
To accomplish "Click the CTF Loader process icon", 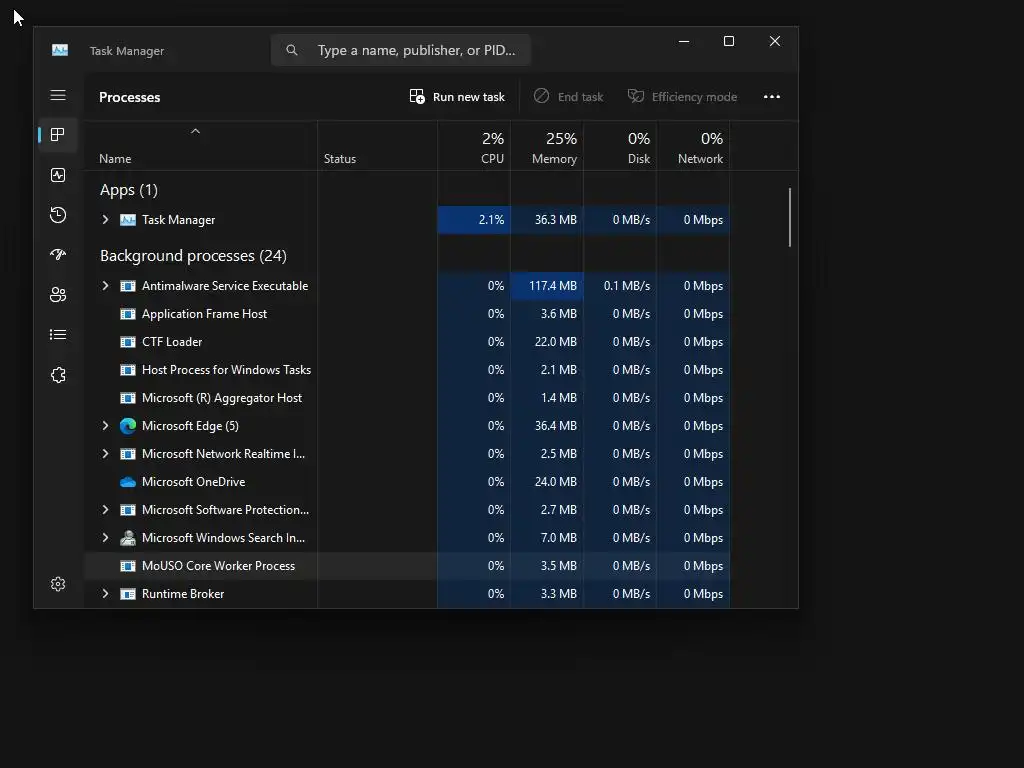I will [x=128, y=342].
